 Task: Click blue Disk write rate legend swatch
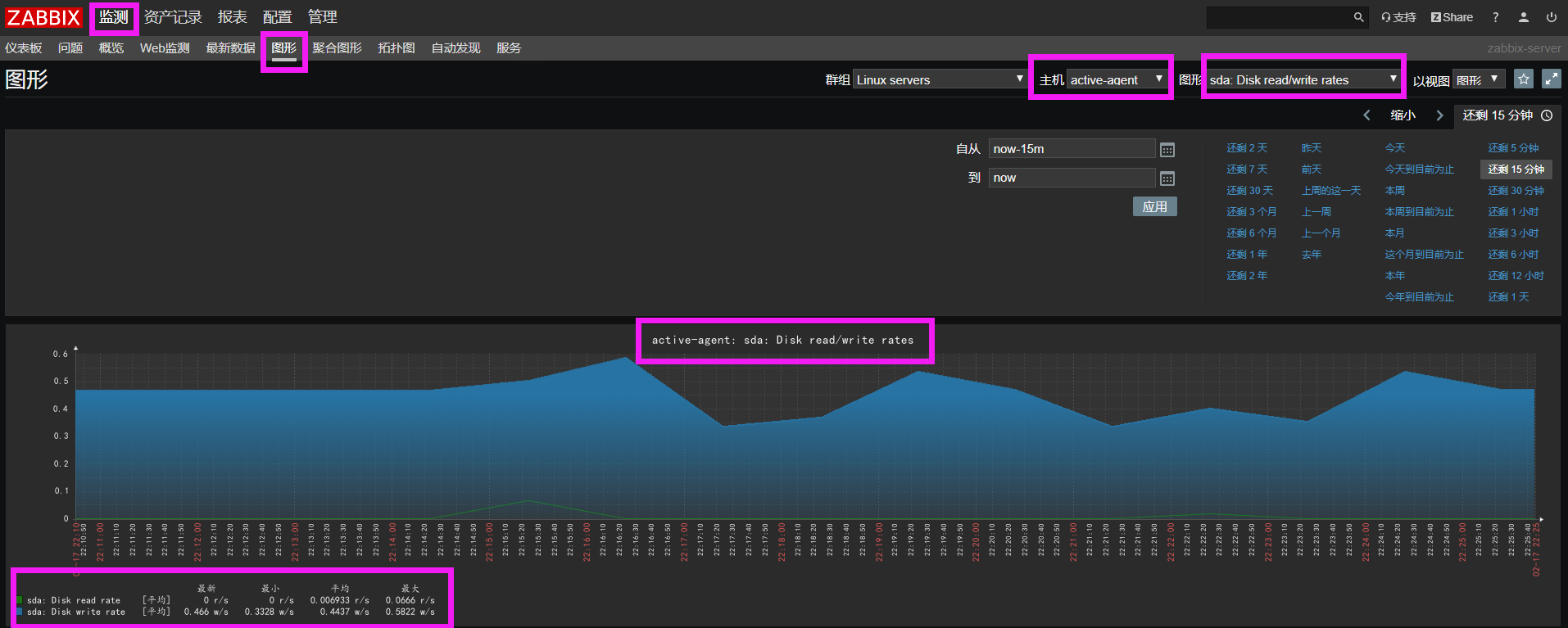click(x=19, y=612)
